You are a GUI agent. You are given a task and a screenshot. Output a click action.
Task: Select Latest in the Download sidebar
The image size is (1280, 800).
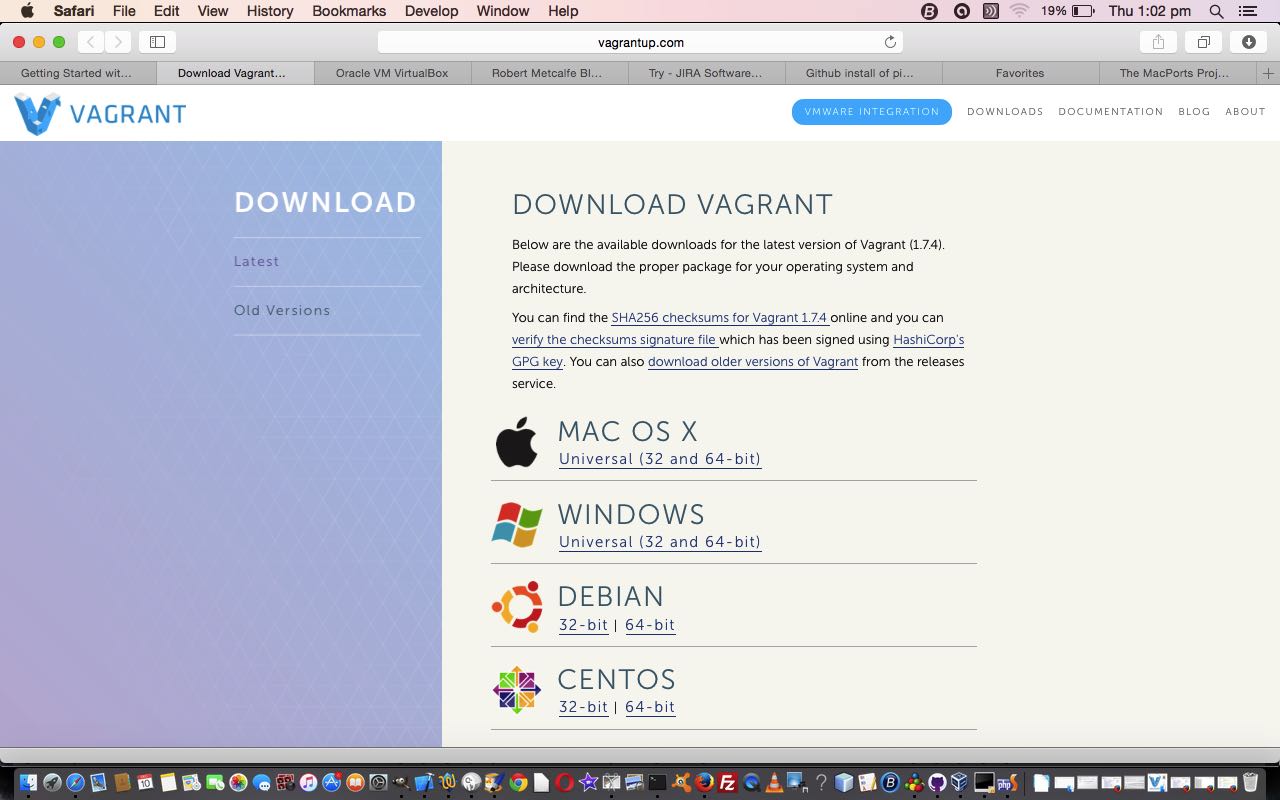click(x=256, y=261)
